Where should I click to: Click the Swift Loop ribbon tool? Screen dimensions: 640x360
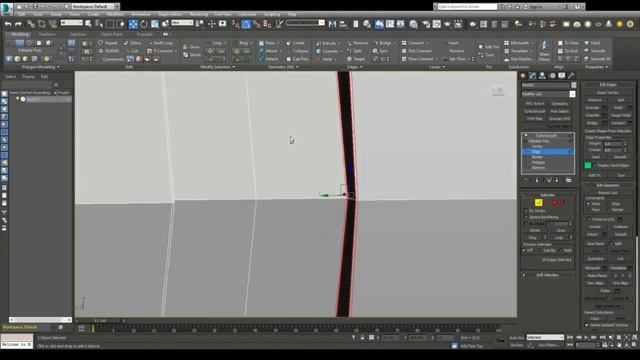160,43
